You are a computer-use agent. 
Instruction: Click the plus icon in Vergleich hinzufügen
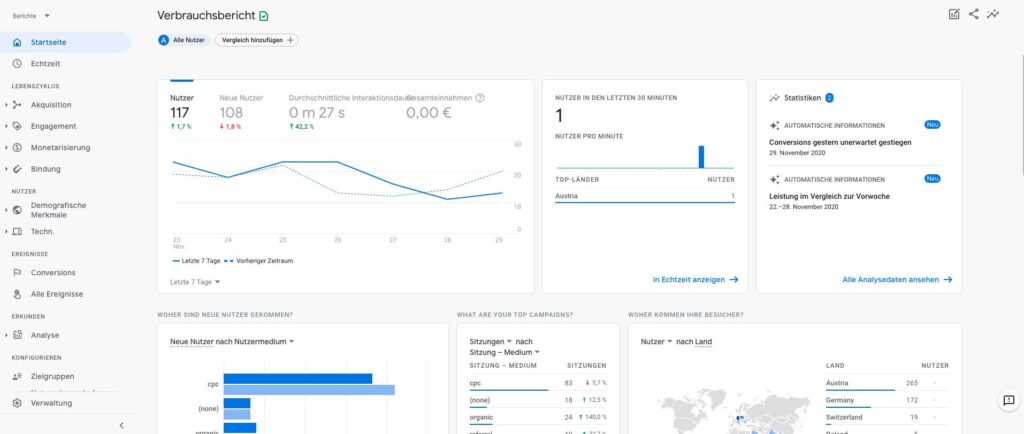291,40
